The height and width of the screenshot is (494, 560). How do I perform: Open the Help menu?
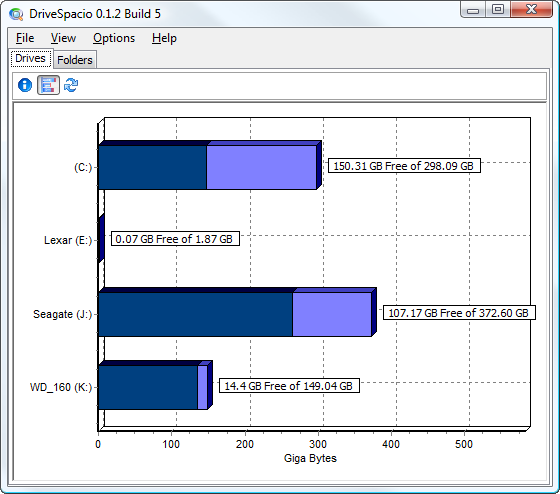click(164, 38)
